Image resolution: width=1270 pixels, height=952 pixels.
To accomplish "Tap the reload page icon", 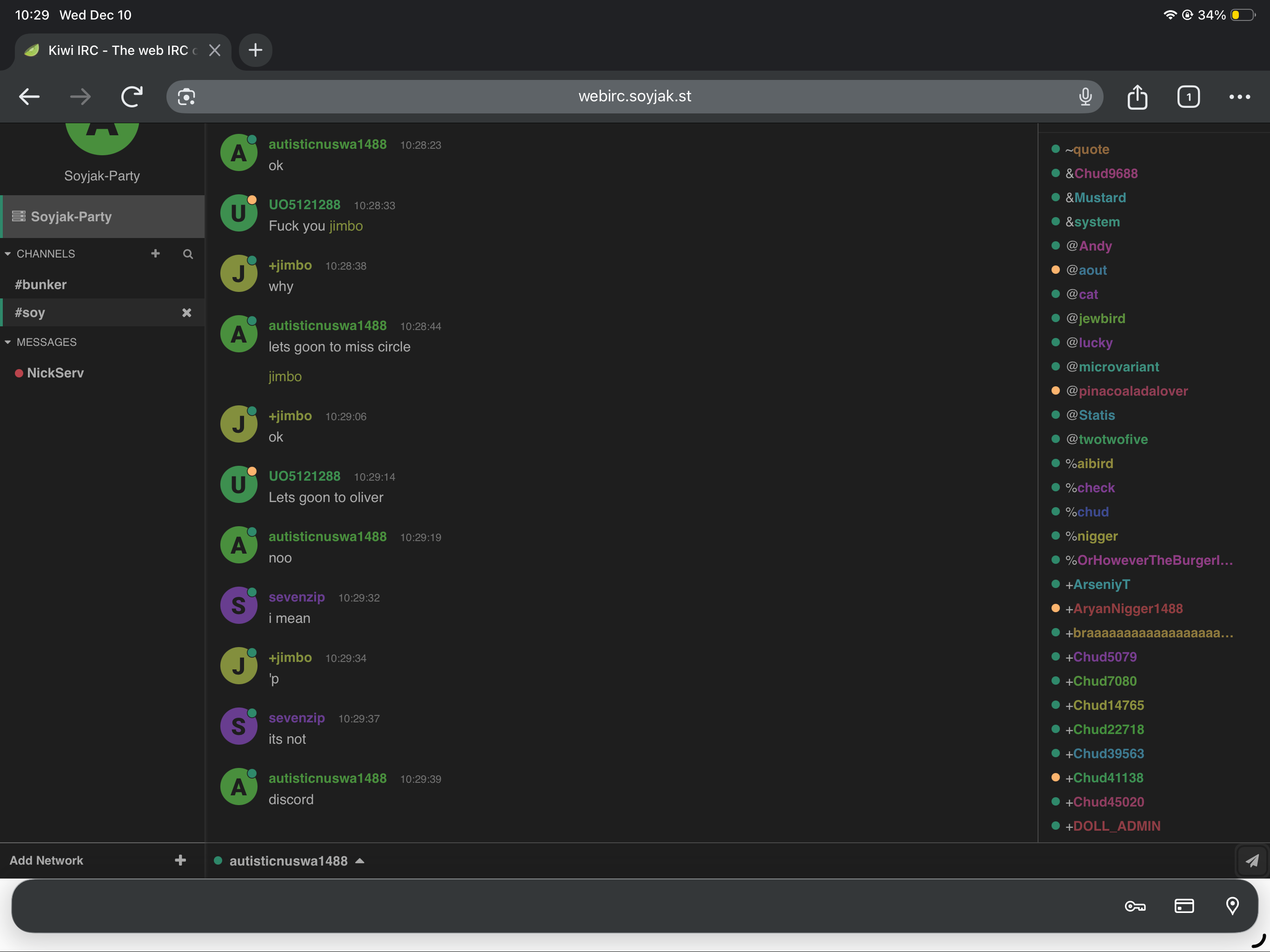I will (x=132, y=97).
